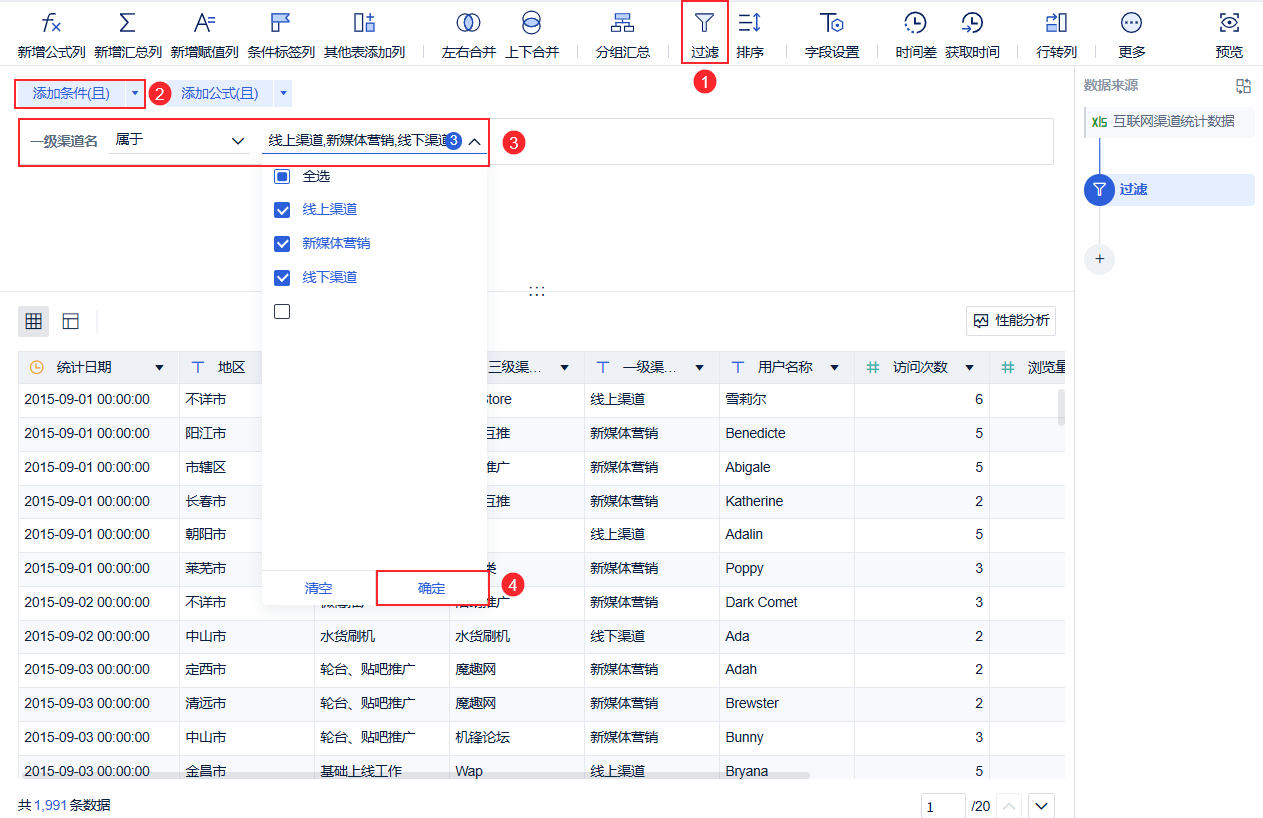Open the 排序 sort tool

pyautogui.click(x=750, y=36)
